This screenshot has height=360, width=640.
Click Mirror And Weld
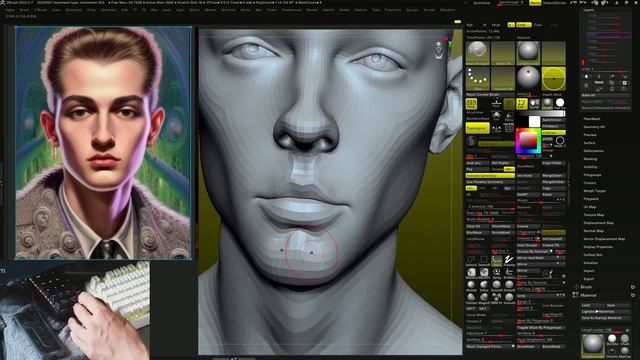tap(541, 258)
